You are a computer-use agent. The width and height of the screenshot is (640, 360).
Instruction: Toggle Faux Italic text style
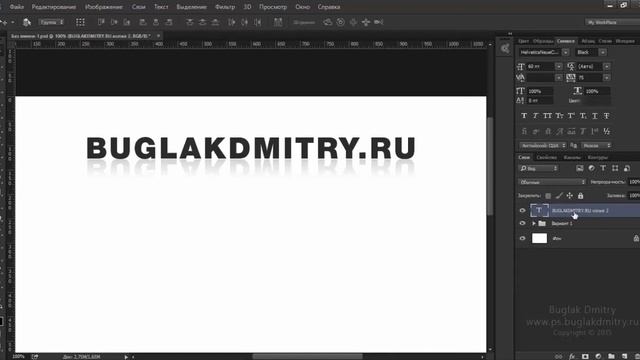pyautogui.click(x=536, y=116)
